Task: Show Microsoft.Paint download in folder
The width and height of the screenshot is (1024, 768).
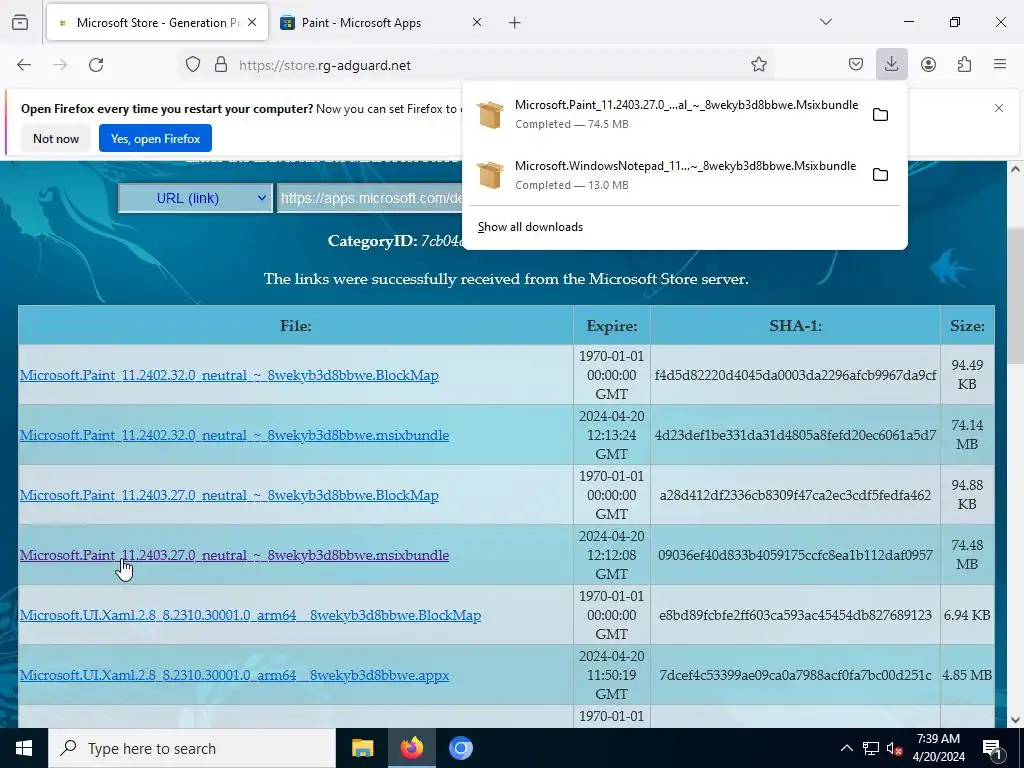Action: tap(880, 115)
